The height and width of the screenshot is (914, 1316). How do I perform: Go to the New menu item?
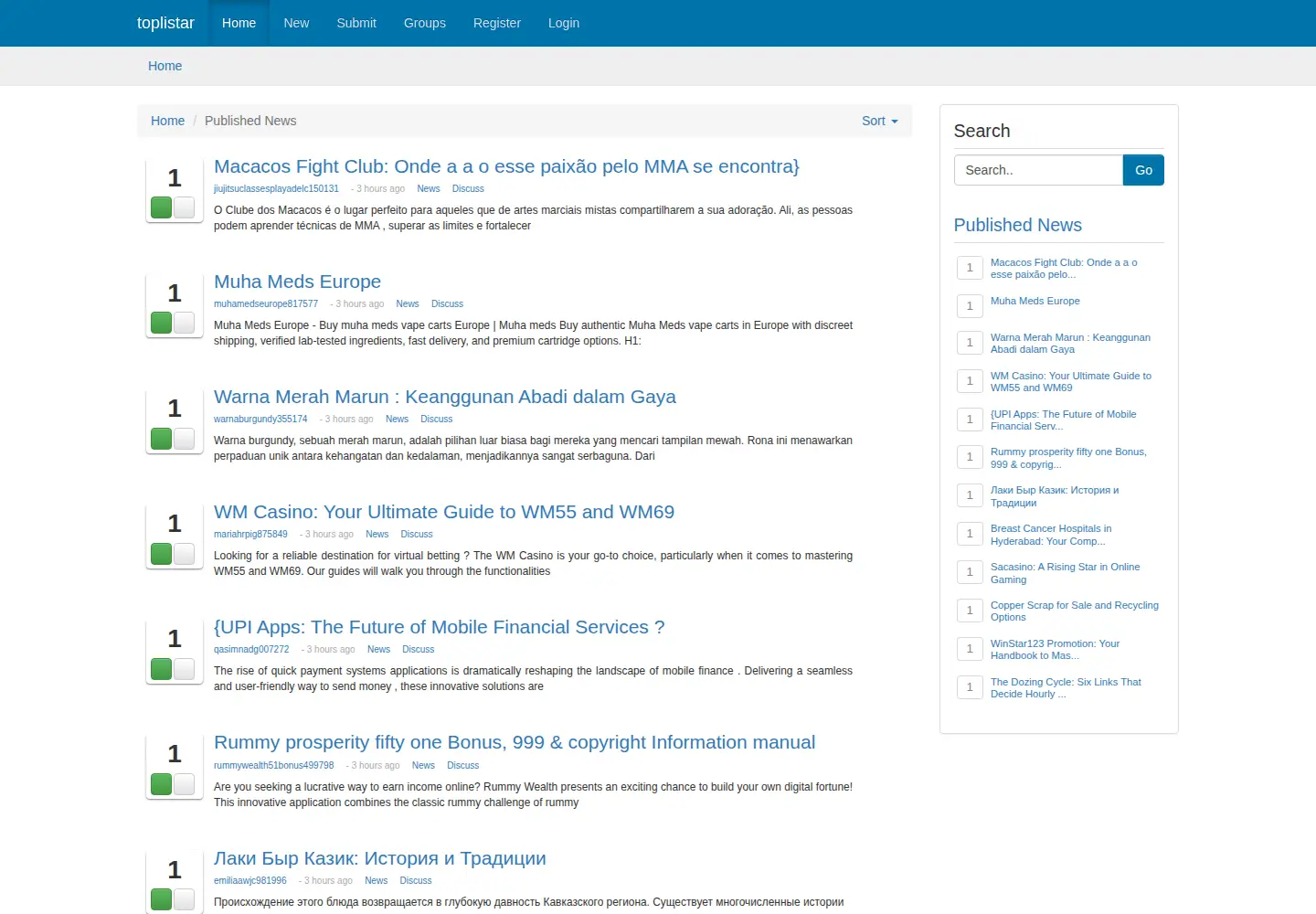(x=296, y=23)
